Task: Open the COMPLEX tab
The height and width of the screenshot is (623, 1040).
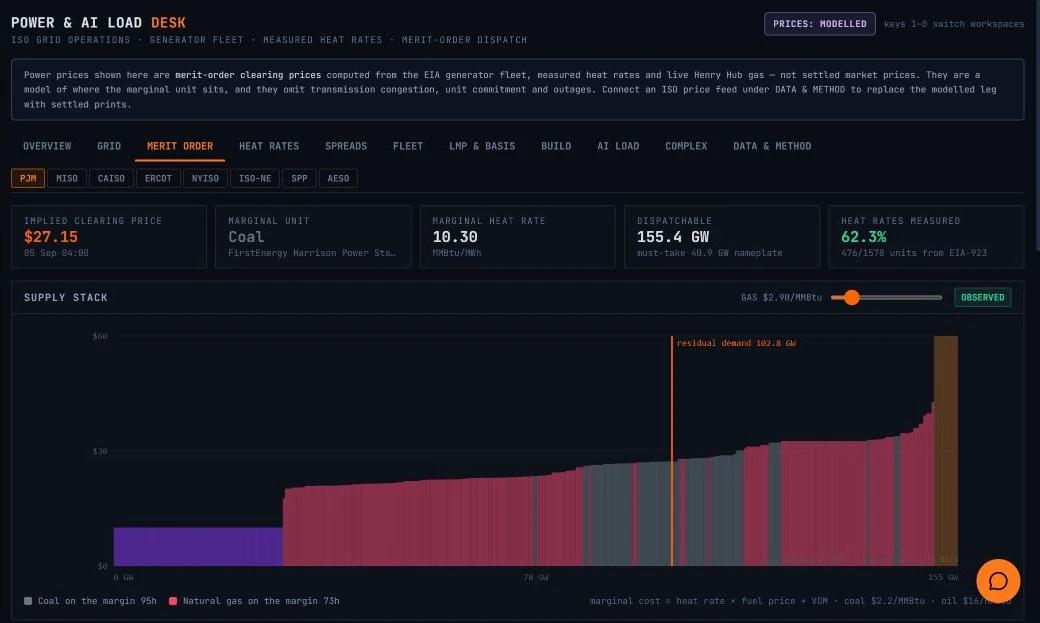Action: pos(686,146)
